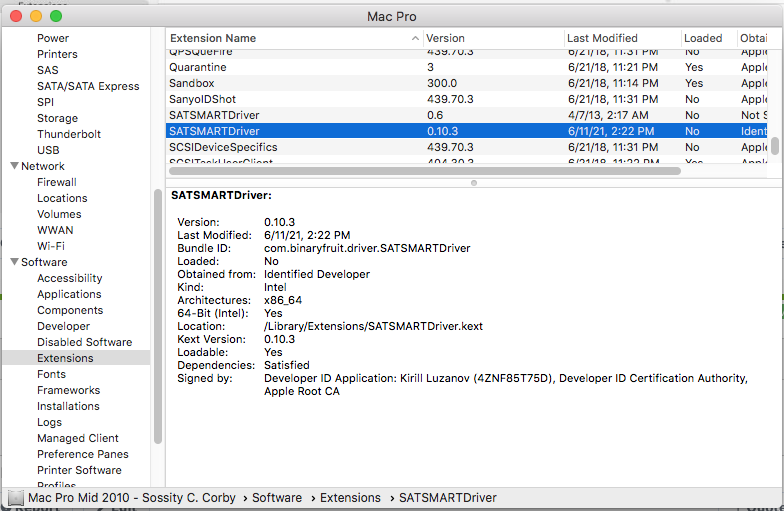Open SATA/SATA Express in sidebar
This screenshot has width=784, height=511.
point(88,86)
